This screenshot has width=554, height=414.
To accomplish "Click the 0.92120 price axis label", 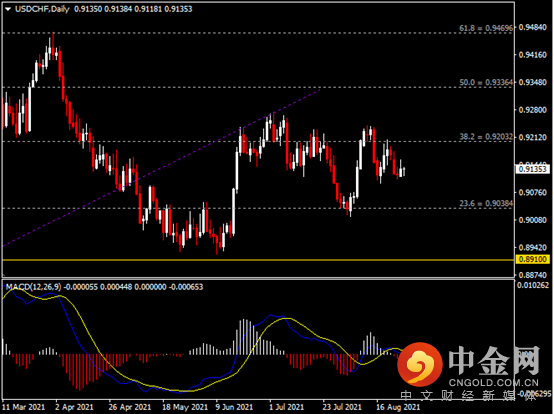I will (532, 137).
